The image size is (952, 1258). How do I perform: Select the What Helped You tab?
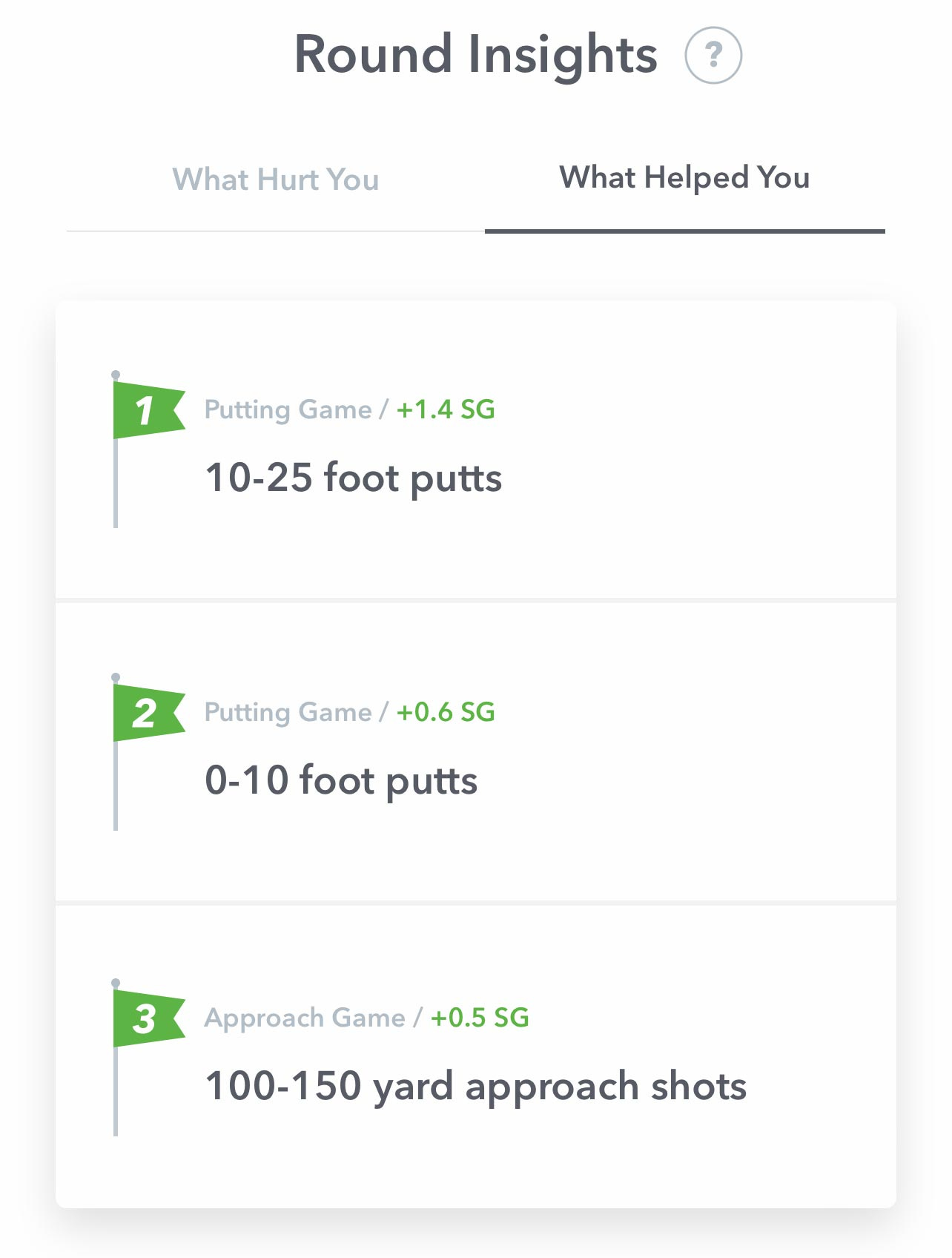tap(684, 178)
